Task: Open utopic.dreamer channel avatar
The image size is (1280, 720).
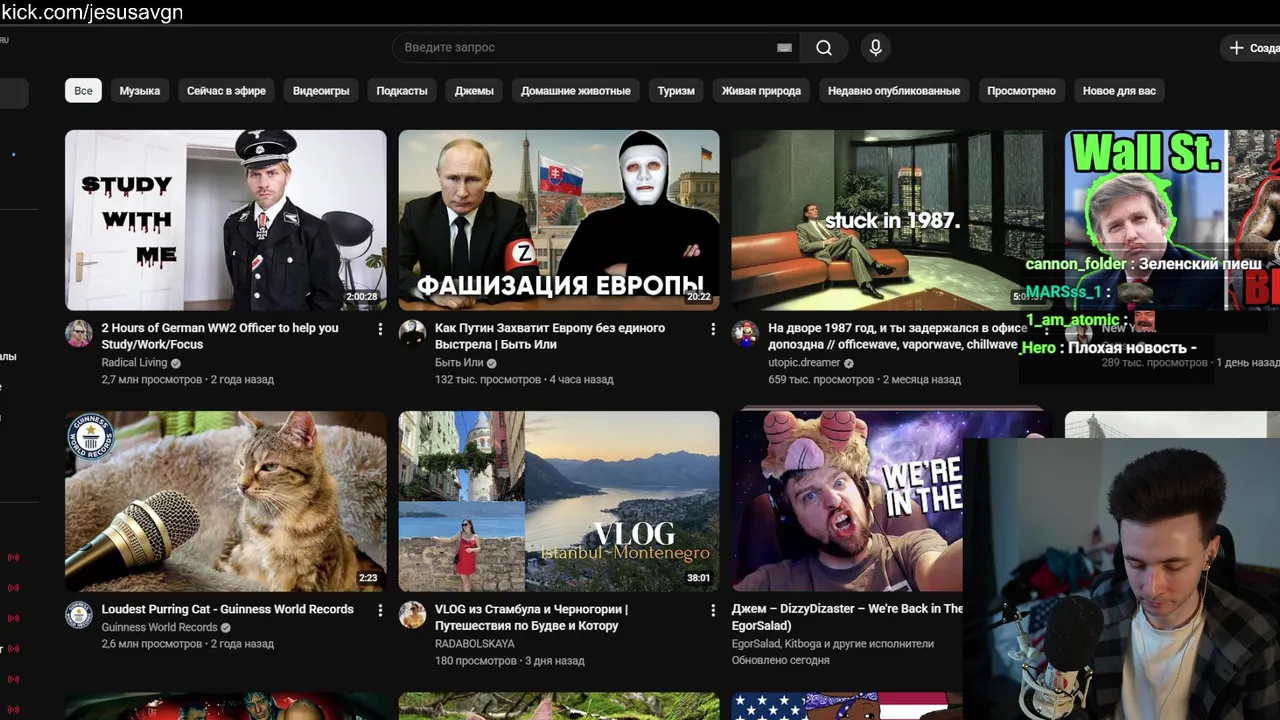Action: (745, 334)
